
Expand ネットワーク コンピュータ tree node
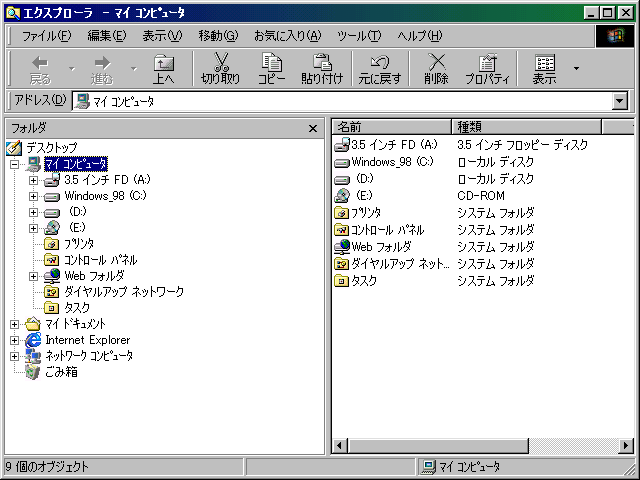14,356
